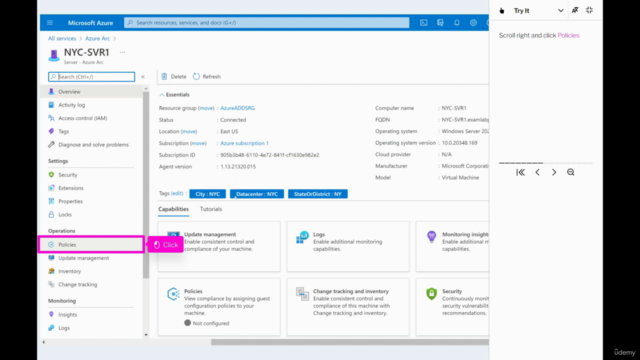Open the more options ellipsis beside NYC-SVR1

click(x=122, y=52)
